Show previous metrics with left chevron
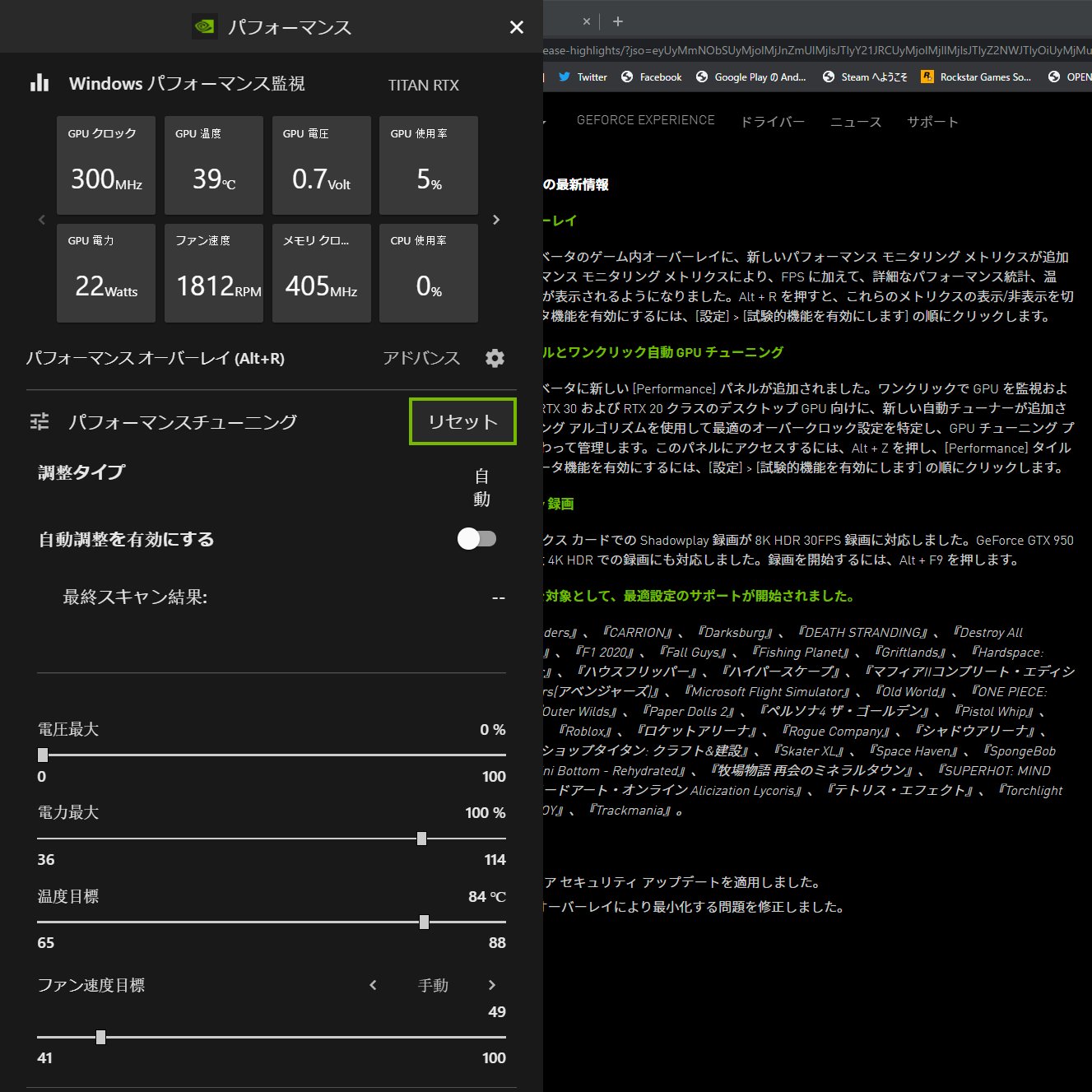Screen dimensions: 1092x1092 coord(42,220)
